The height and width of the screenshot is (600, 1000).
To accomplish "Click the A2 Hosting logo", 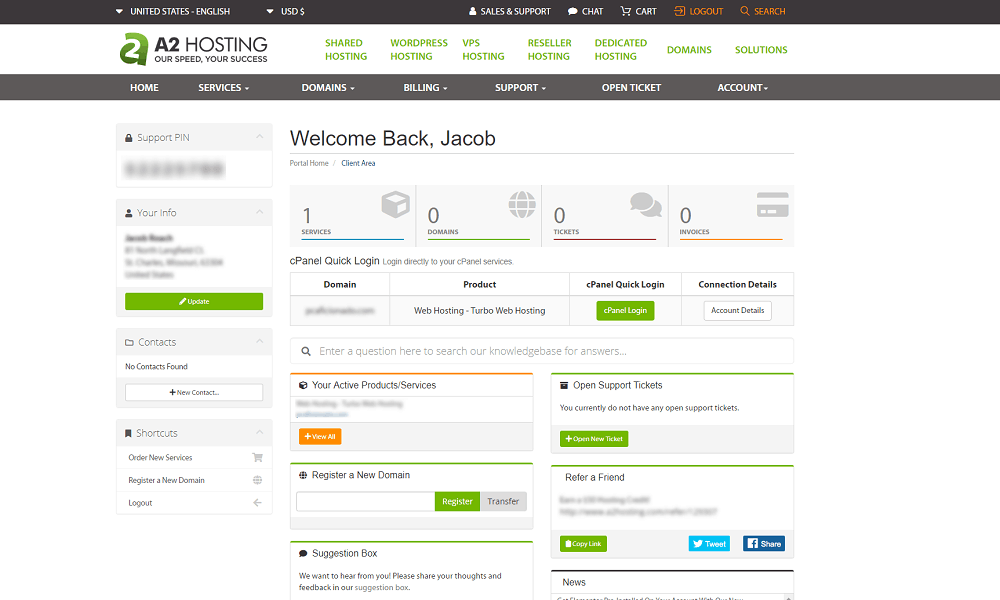I will coord(194,49).
